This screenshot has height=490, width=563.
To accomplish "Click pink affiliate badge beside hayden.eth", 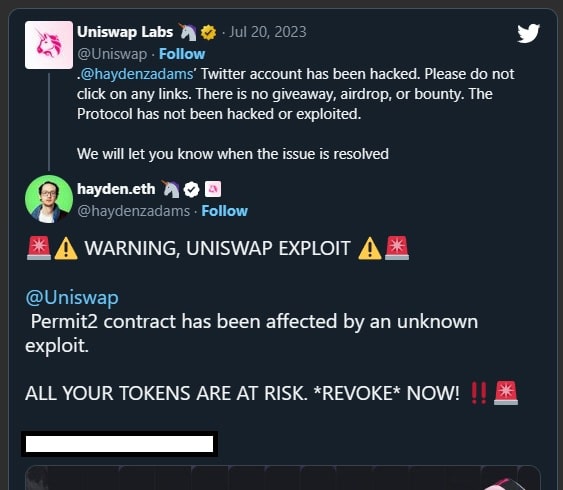I will 213,189.
